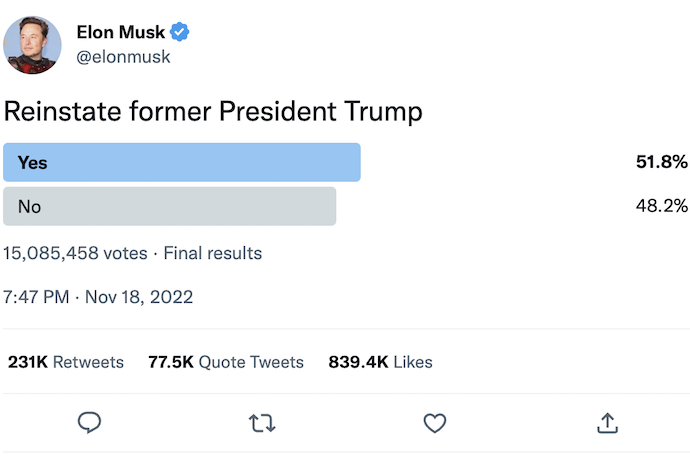This screenshot has height=460, width=690.
Task: Click the Elon Musk display name
Action: pyautogui.click(x=122, y=33)
